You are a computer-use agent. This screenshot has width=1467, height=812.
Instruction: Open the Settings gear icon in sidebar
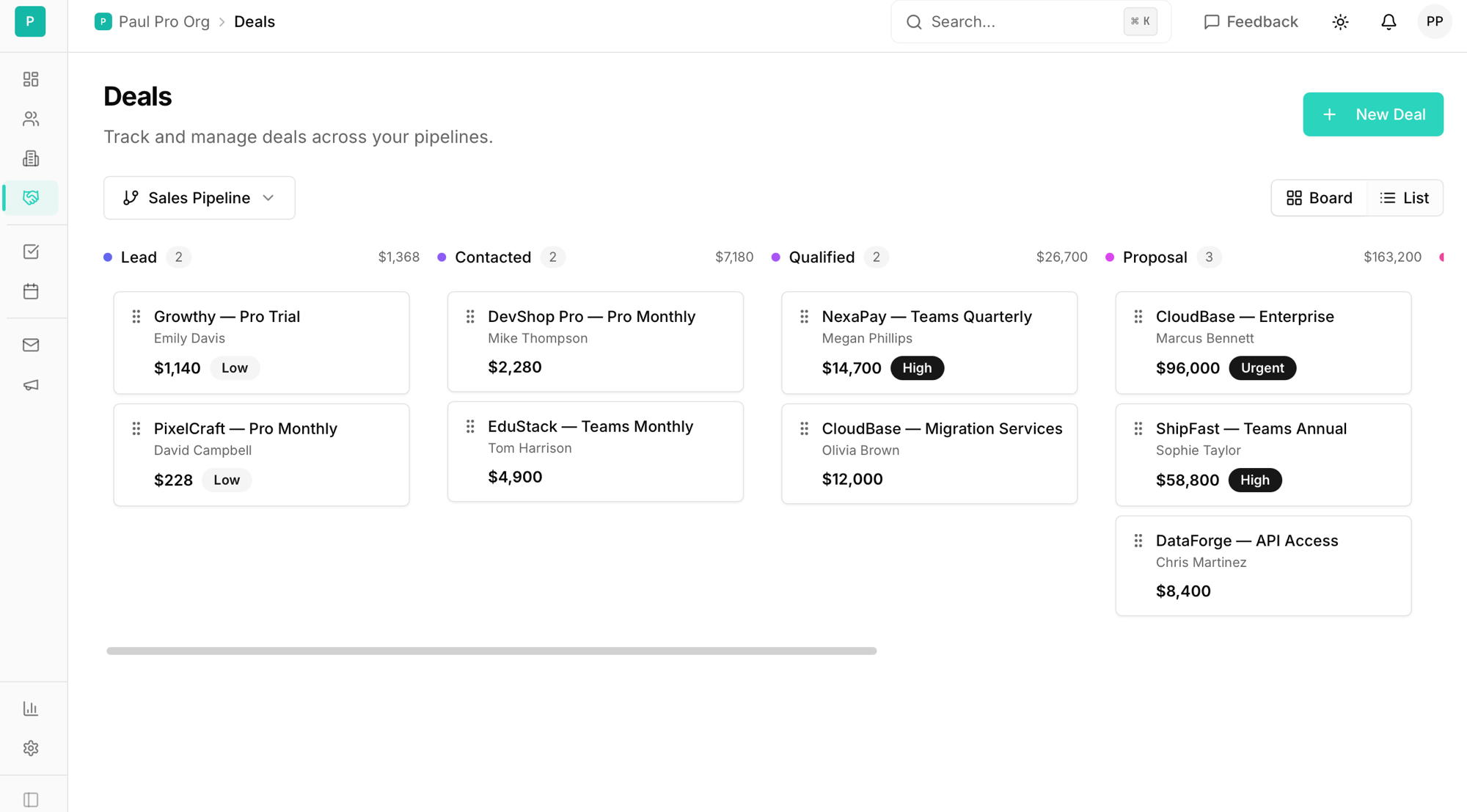pos(31,748)
